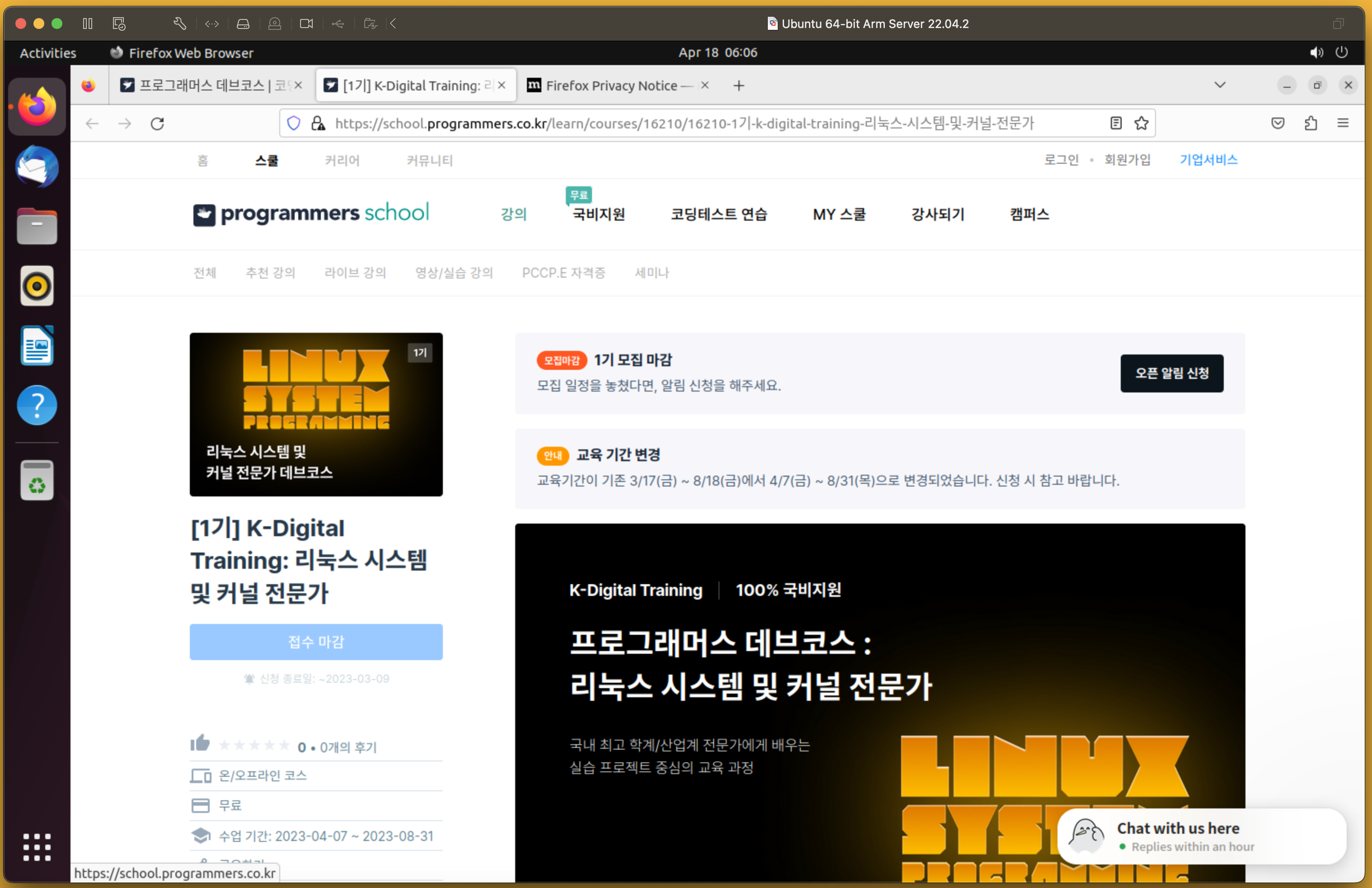The image size is (1372, 888).
Task: Select the 세미나 filter tab
Action: [x=652, y=273]
